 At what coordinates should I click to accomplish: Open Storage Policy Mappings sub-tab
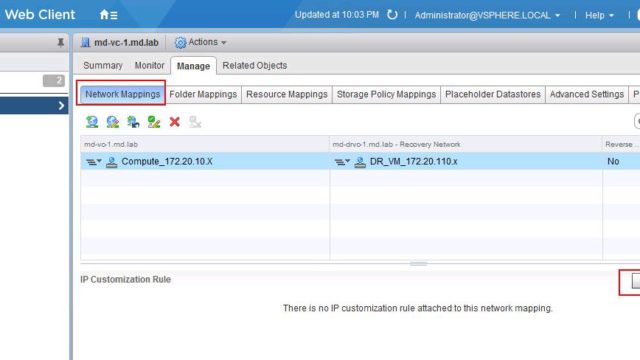tap(386, 94)
